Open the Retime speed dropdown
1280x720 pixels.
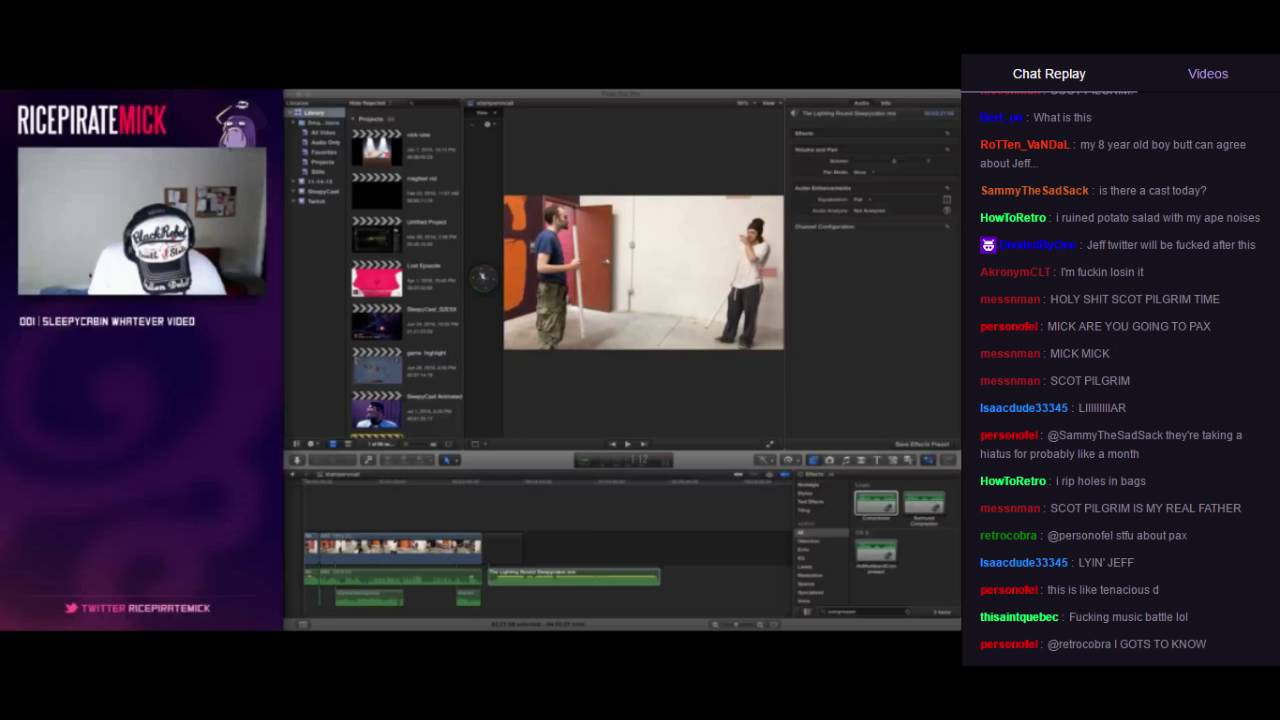click(789, 460)
